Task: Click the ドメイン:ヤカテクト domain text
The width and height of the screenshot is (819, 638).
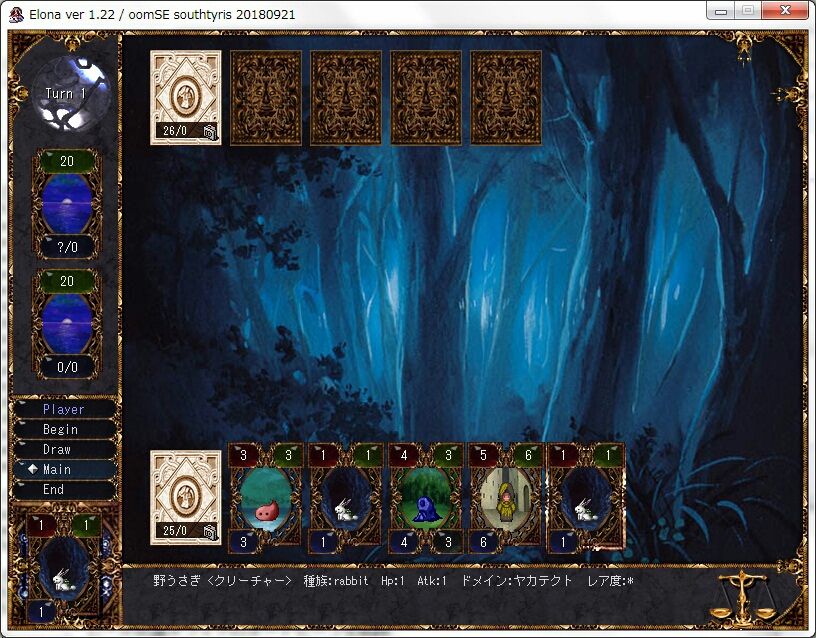Action: pos(516,581)
